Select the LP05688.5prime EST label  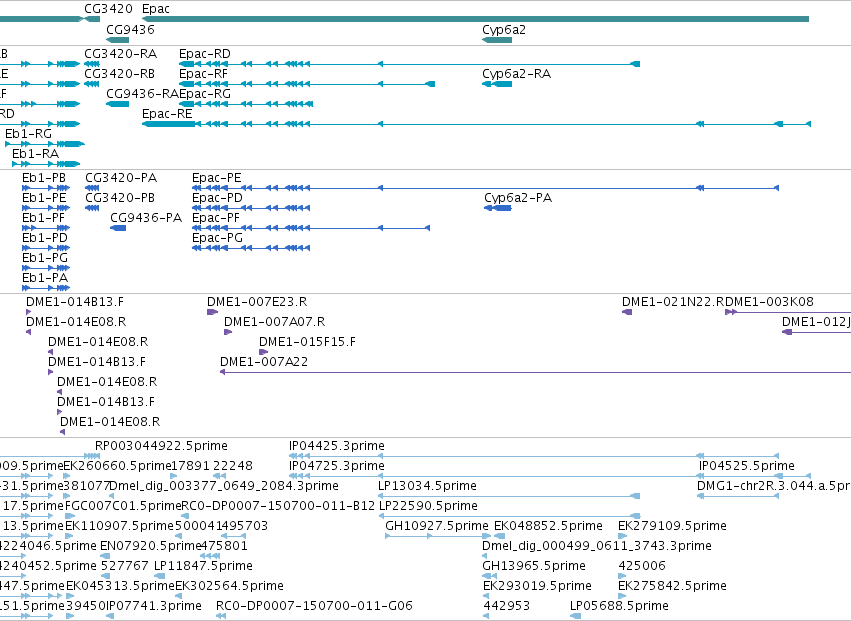[x=619, y=606]
